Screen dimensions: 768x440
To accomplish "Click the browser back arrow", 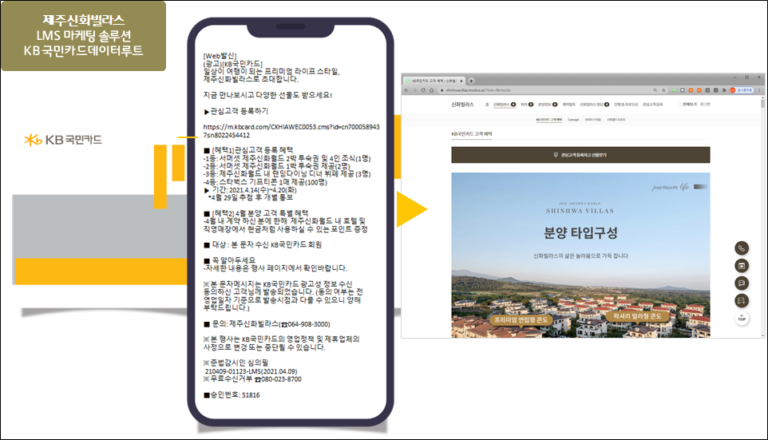I will pyautogui.click(x=407, y=90).
